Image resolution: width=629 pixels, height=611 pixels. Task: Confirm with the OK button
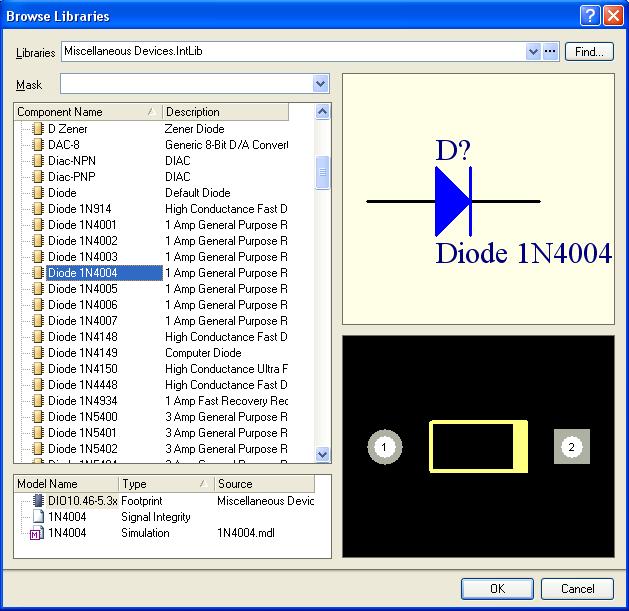click(x=497, y=589)
